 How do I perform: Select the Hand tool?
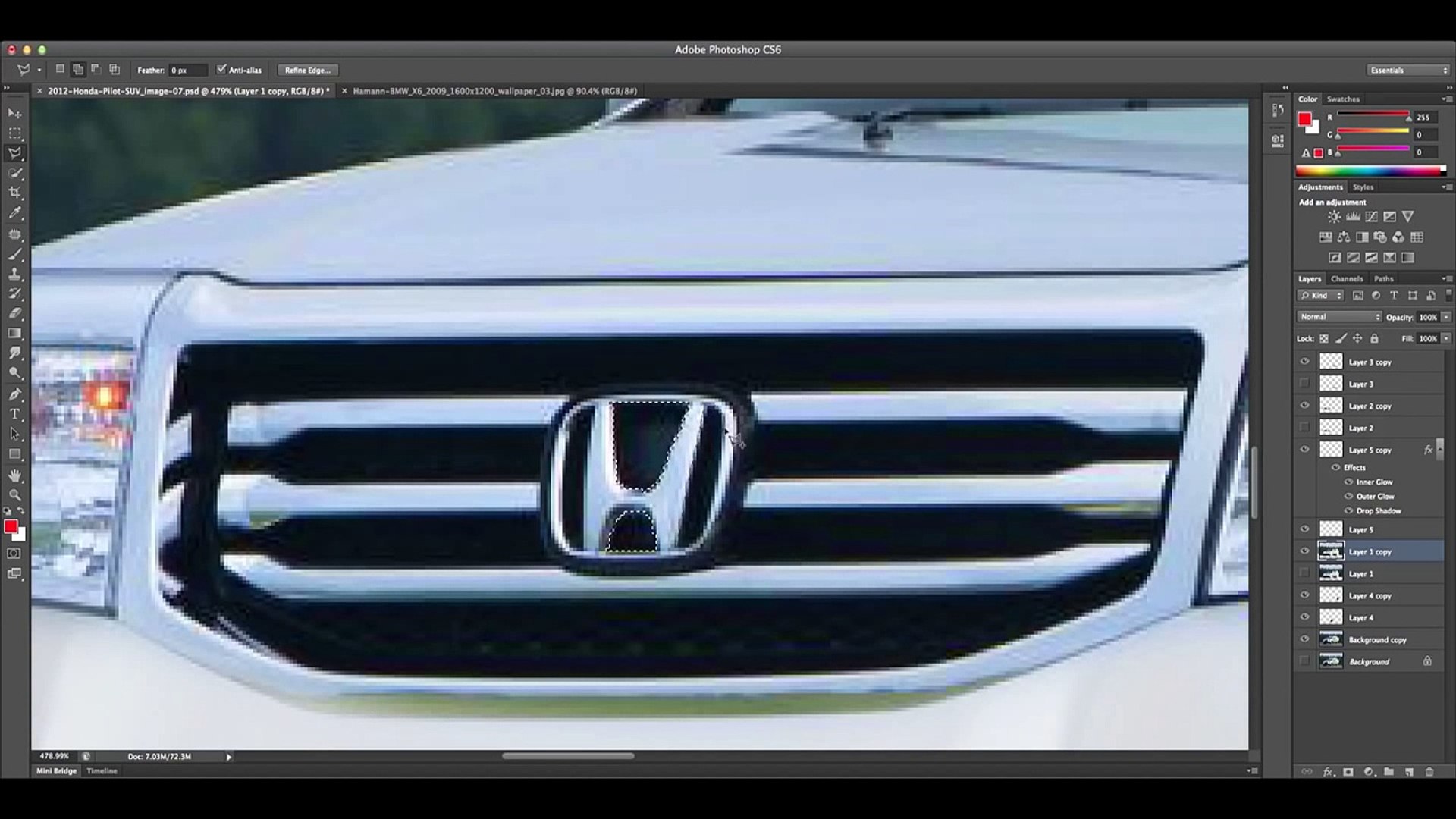[x=15, y=476]
